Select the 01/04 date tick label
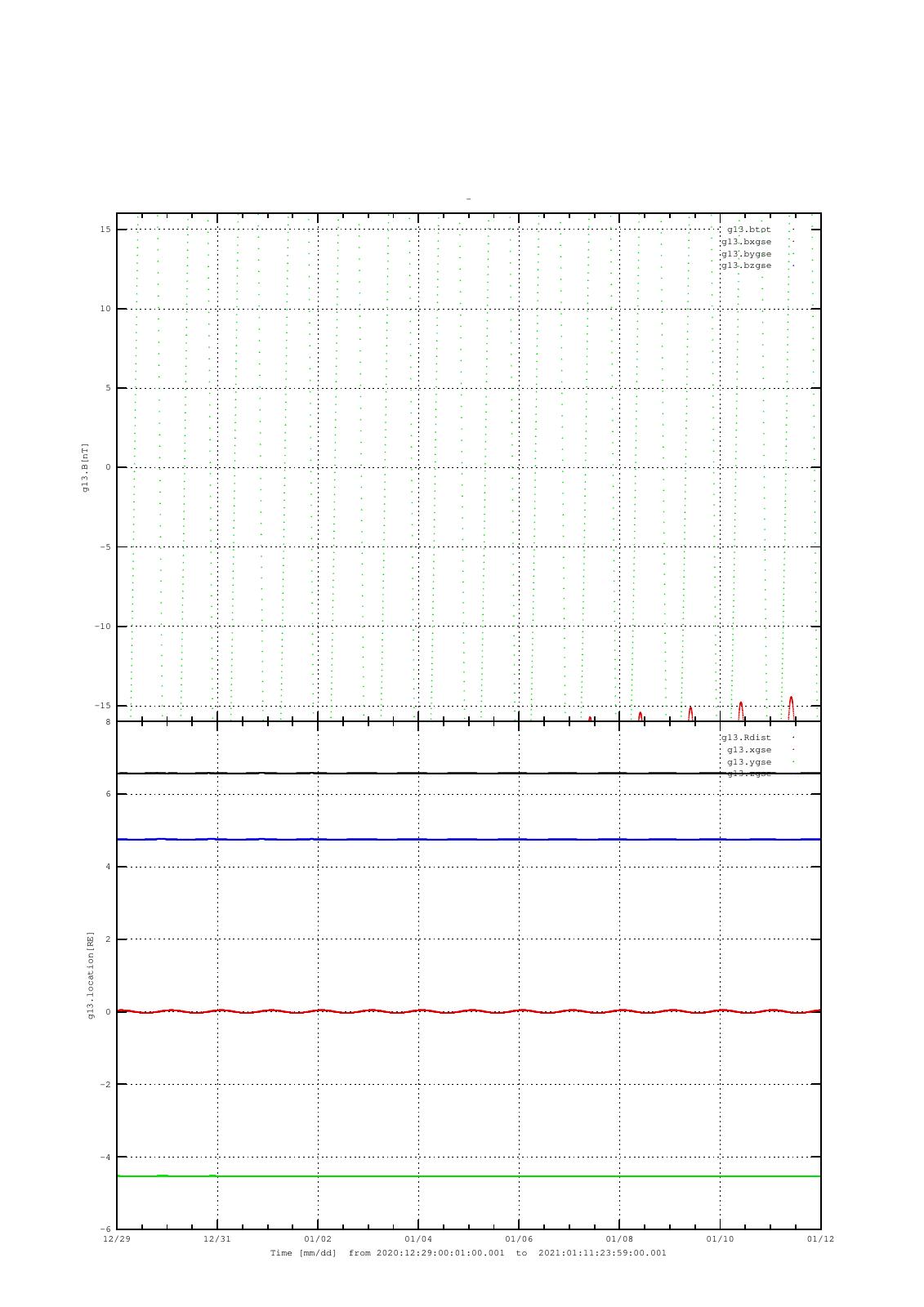Image resolution: width=924 pixels, height=1307 pixels. [418, 1239]
